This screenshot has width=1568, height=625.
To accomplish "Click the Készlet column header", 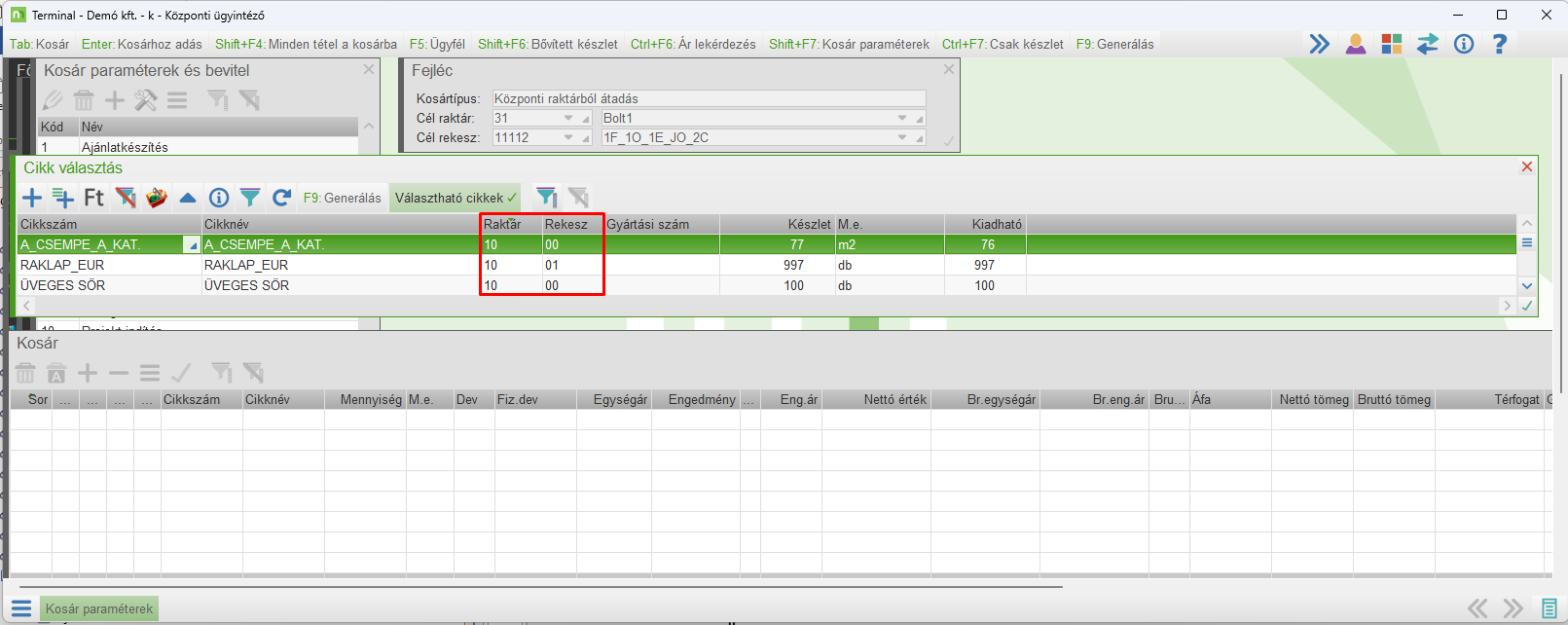I will [x=777, y=224].
